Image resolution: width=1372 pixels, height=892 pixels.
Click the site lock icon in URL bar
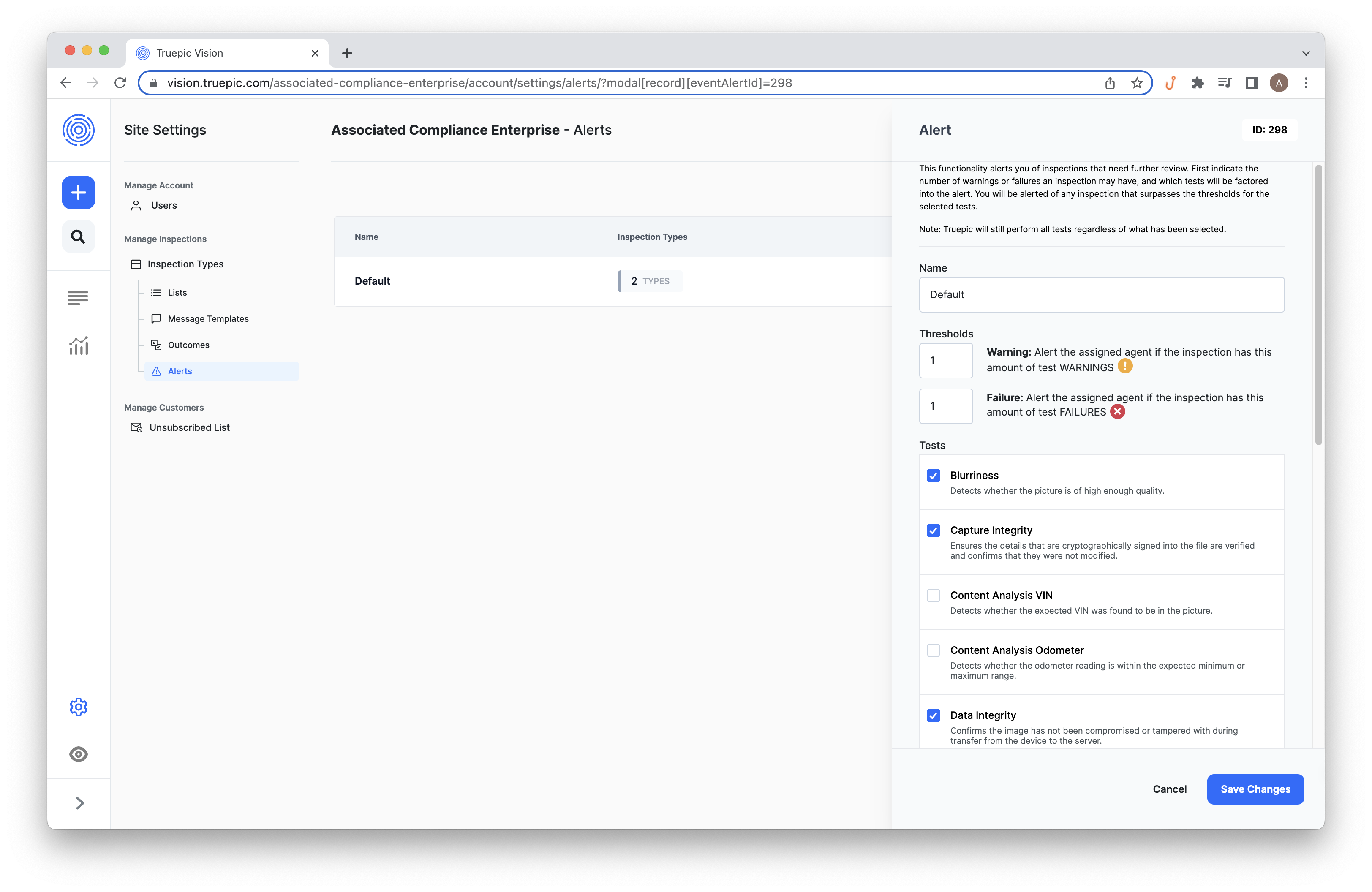pos(154,83)
